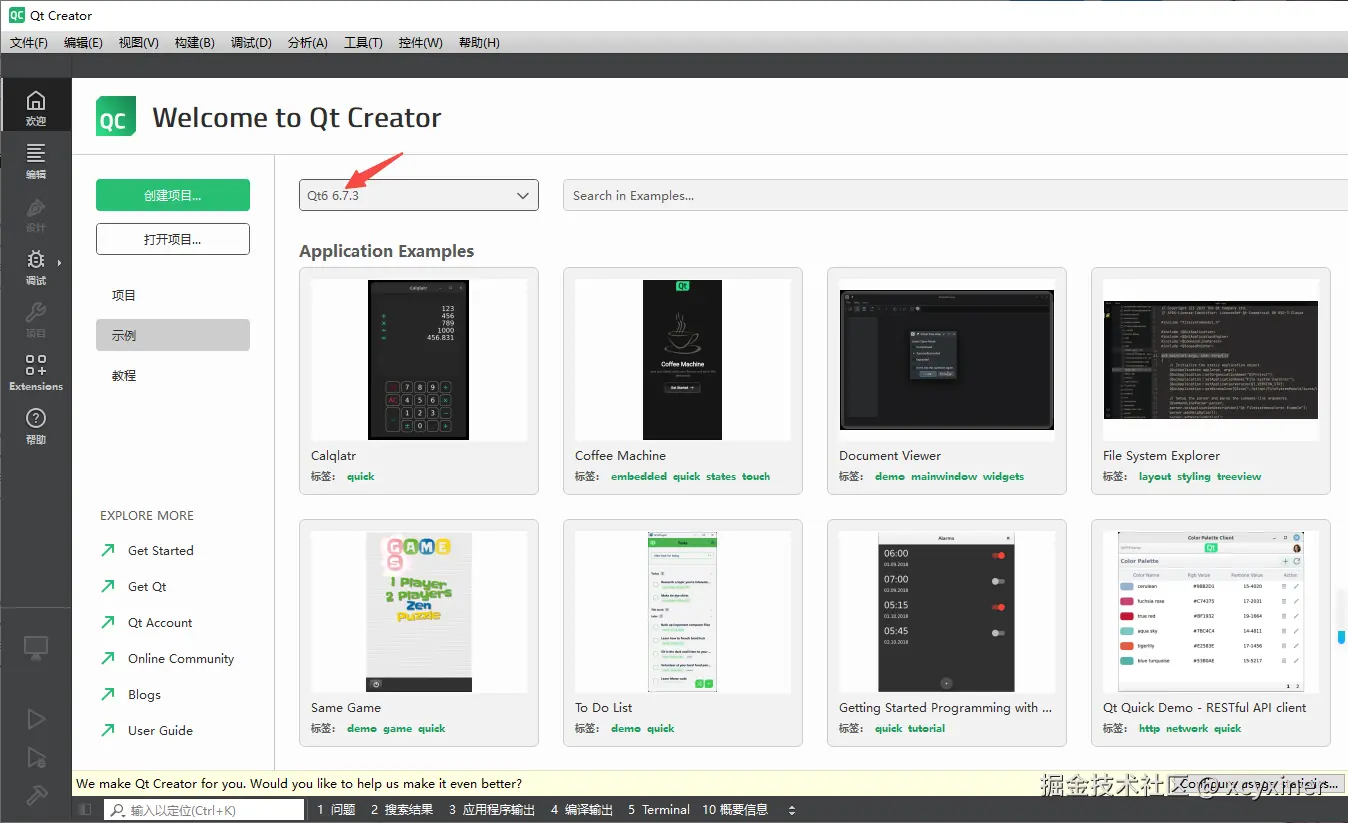Follow the Get Started link
The image size is (1348, 823).
[161, 550]
